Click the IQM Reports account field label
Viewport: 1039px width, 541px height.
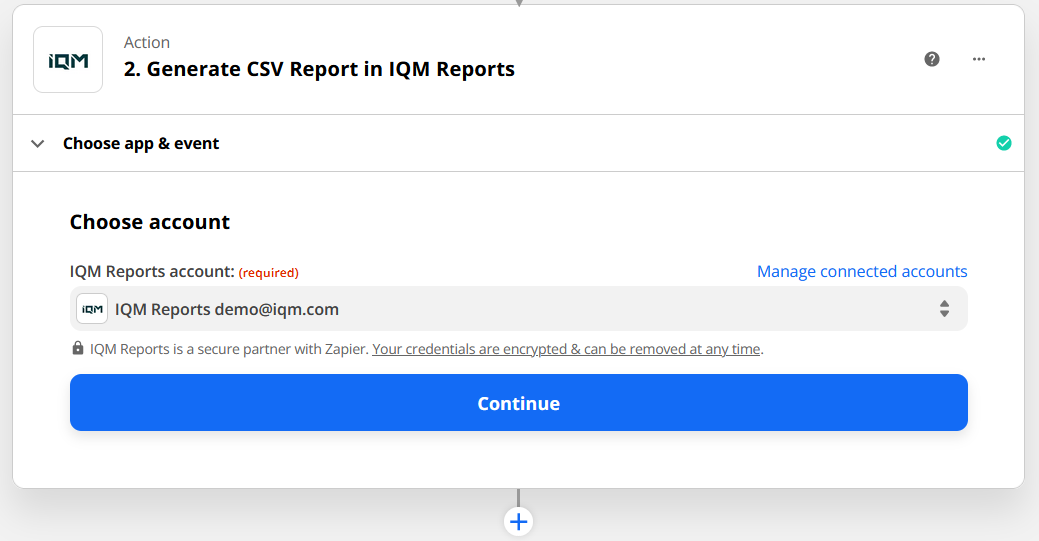(x=151, y=272)
